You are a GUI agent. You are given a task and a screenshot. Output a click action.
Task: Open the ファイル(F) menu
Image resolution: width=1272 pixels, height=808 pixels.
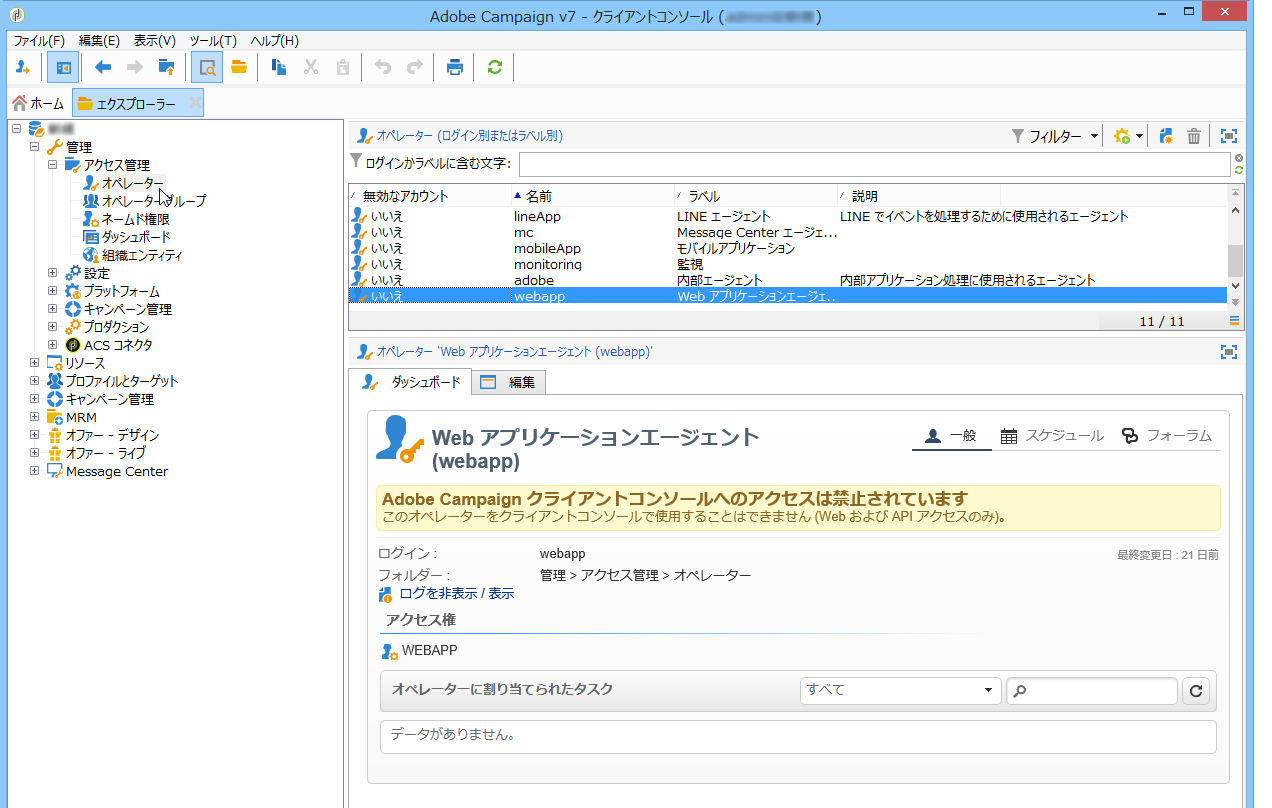39,41
